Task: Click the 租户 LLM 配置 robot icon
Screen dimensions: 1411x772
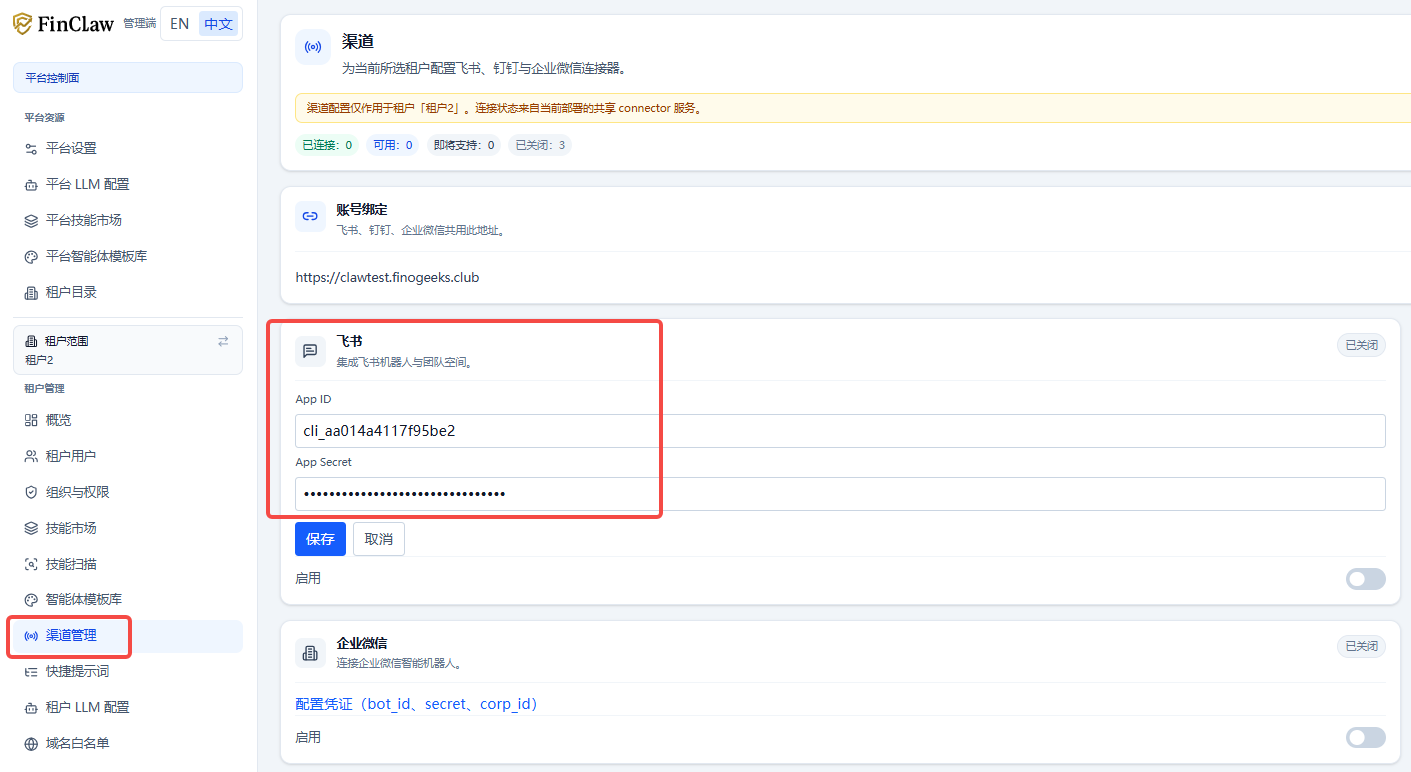Action: pyautogui.click(x=31, y=707)
